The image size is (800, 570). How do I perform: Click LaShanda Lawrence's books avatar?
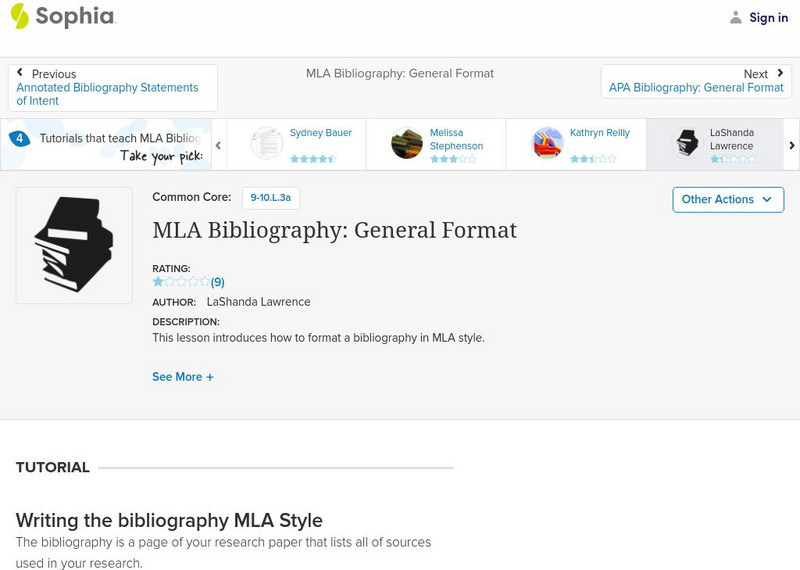687,143
